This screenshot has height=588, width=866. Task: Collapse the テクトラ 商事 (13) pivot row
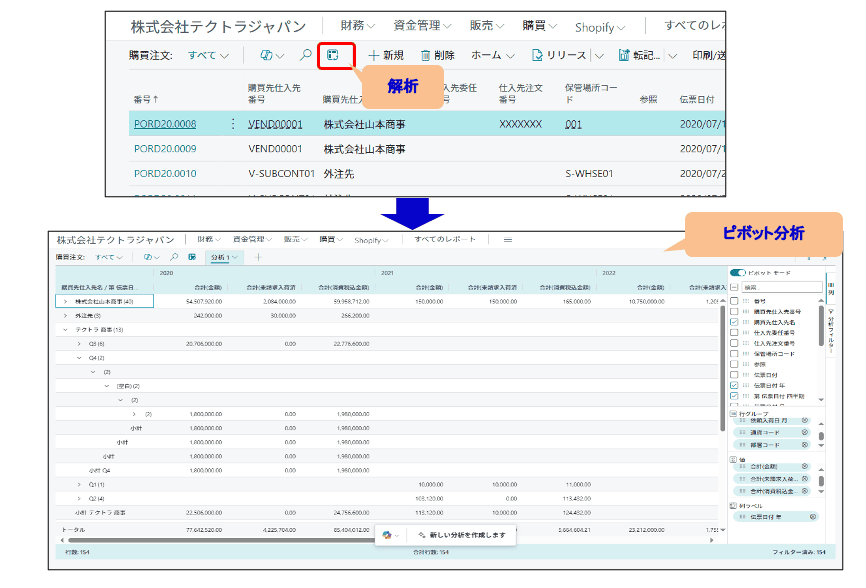coord(65,330)
